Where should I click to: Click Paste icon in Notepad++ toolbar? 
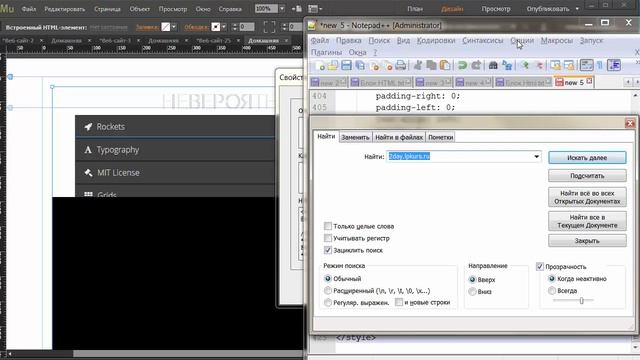(445, 65)
